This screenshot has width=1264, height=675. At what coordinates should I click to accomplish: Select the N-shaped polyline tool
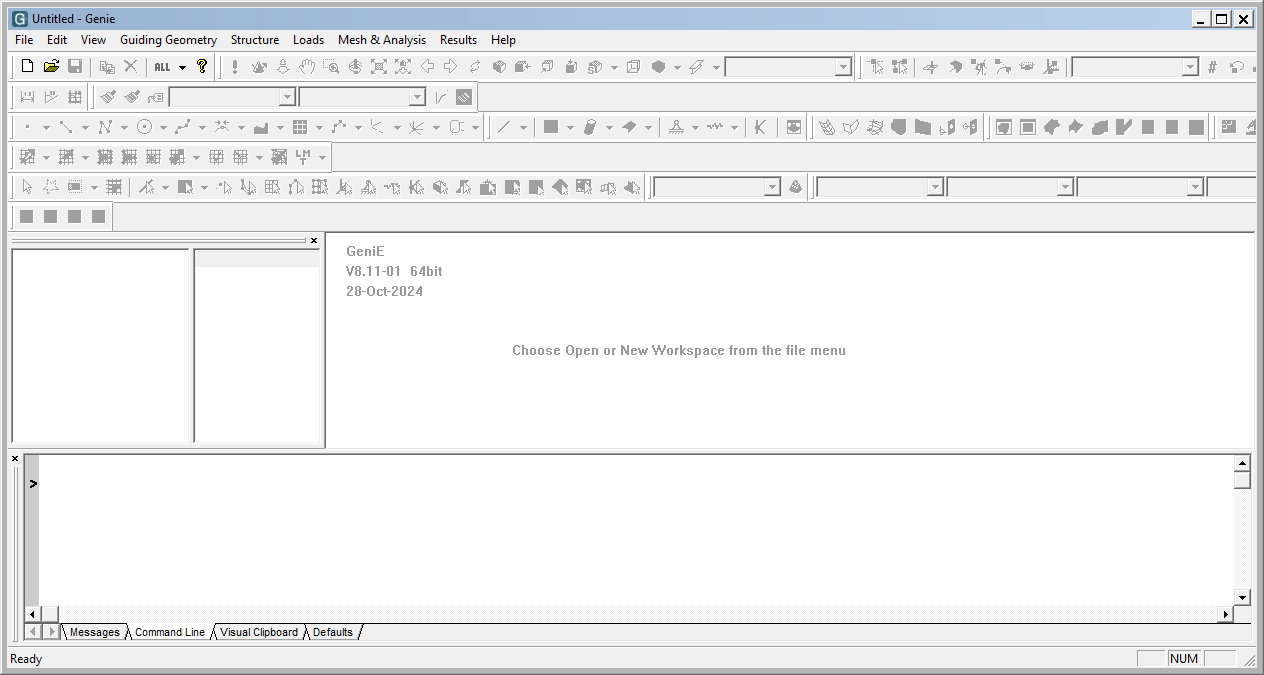[105, 127]
